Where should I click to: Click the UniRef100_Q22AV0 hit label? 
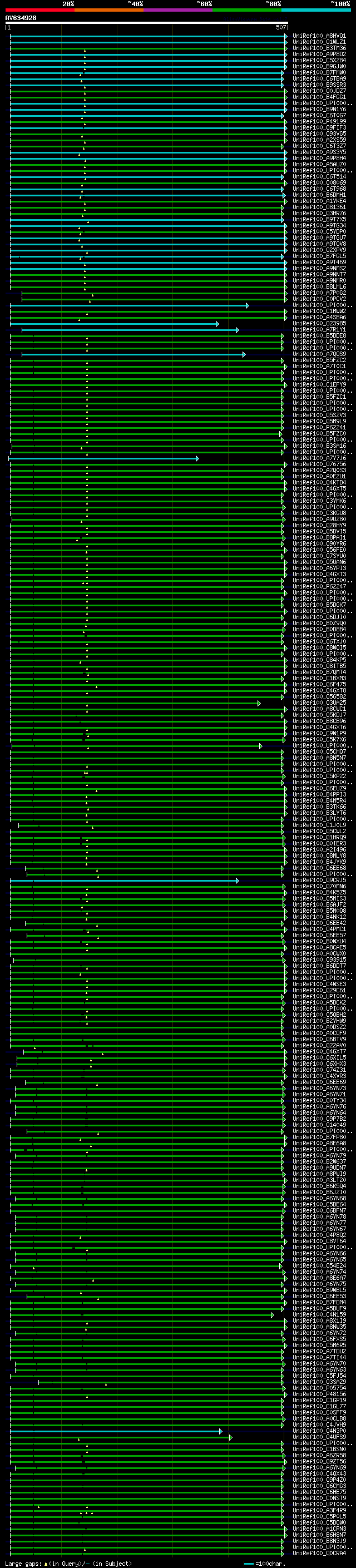tap(319, 1045)
